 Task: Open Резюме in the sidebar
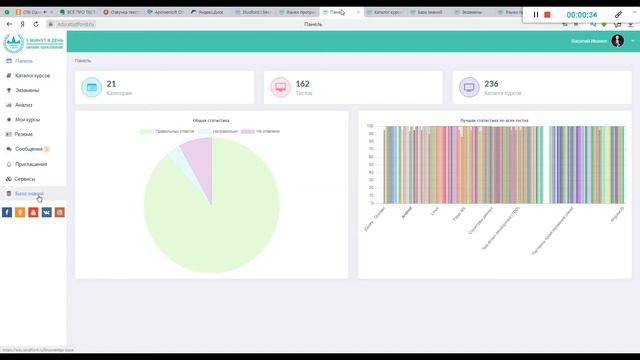tap(24, 134)
